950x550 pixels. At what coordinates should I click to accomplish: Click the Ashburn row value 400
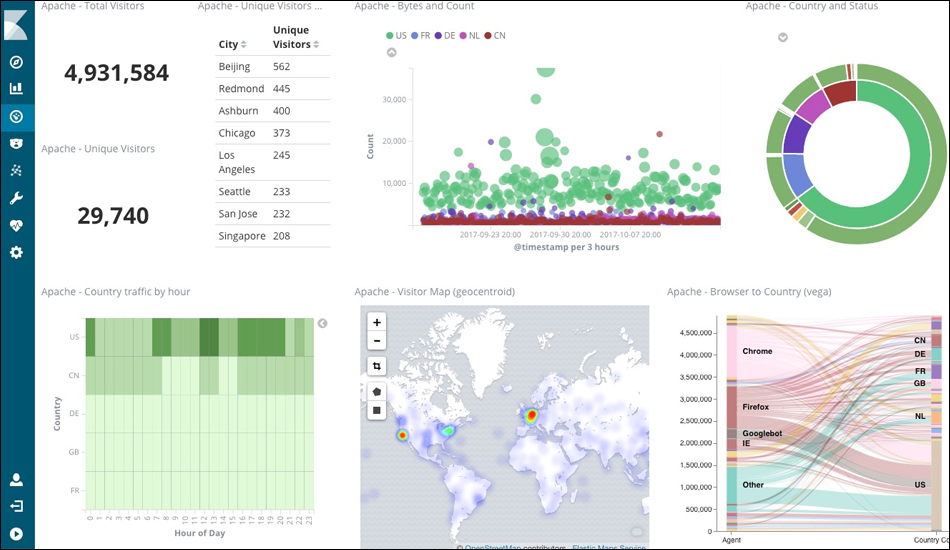point(281,111)
